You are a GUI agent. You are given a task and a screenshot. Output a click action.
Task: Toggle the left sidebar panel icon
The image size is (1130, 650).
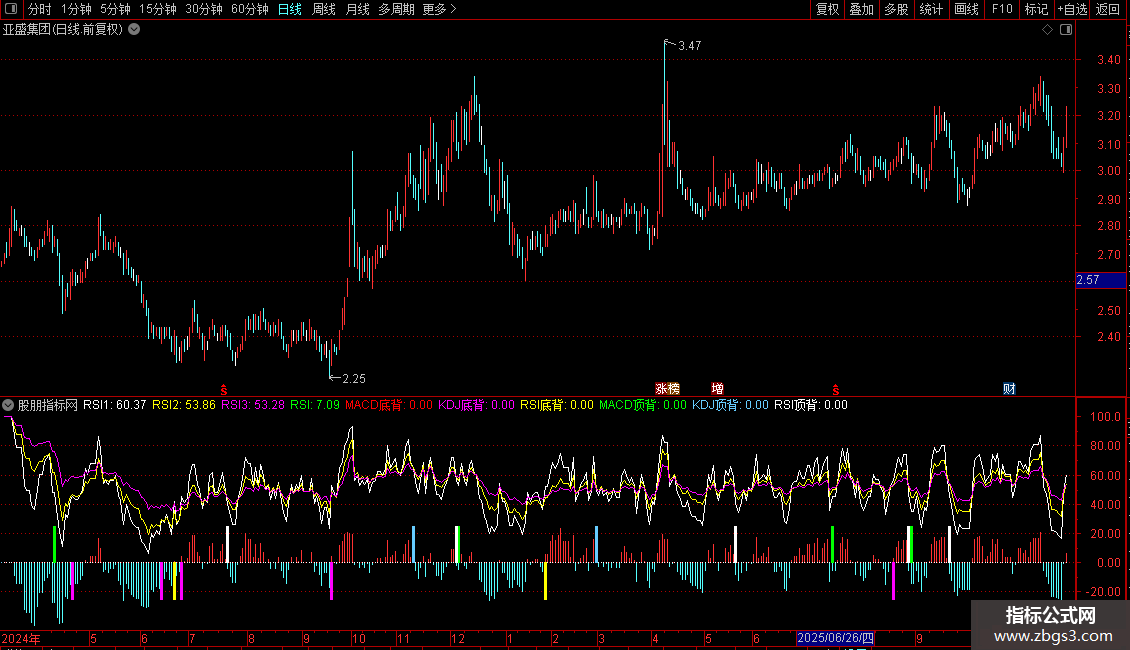tap(11, 9)
